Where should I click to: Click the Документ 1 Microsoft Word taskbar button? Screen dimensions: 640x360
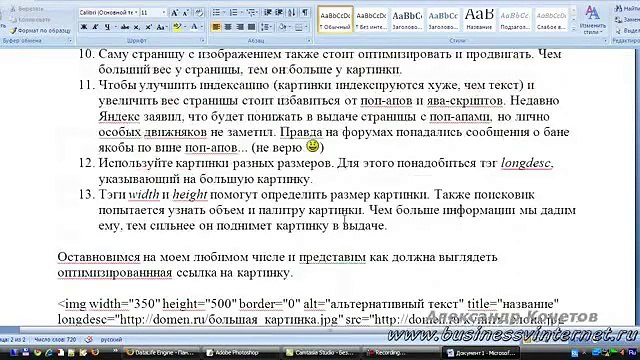pyautogui.click(x=481, y=353)
